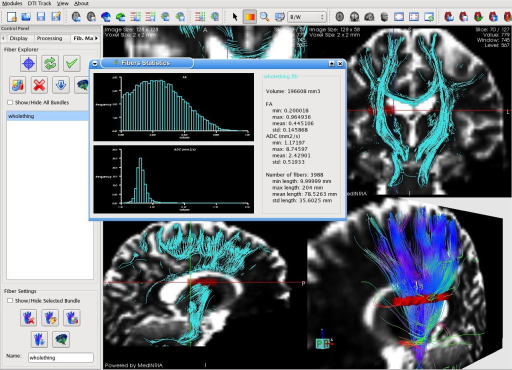Click the red X delete bundle button
The image size is (512, 370).
pos(39,85)
